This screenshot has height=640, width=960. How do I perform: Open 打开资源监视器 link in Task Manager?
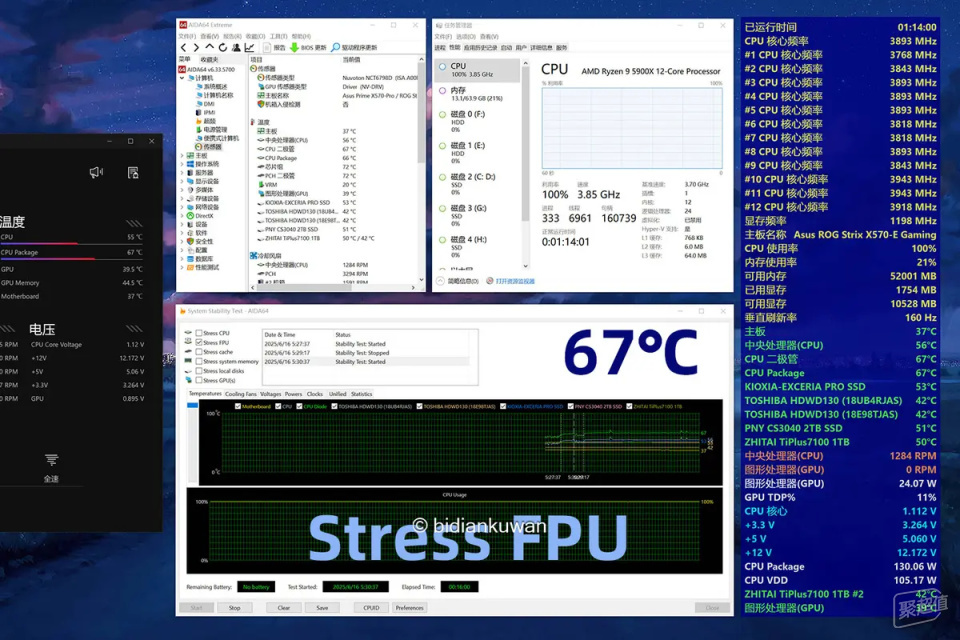515,281
